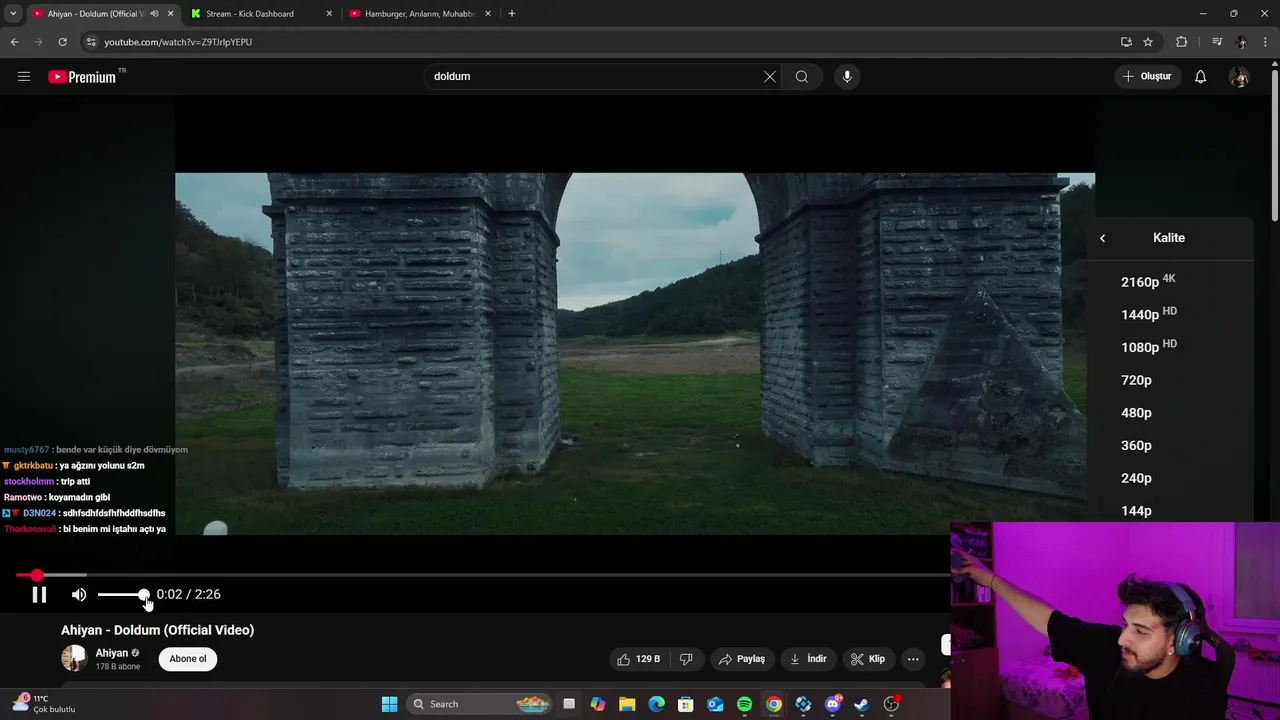The height and width of the screenshot is (720, 1280).
Task: Select 1080p HD quality
Action: pos(1170,347)
